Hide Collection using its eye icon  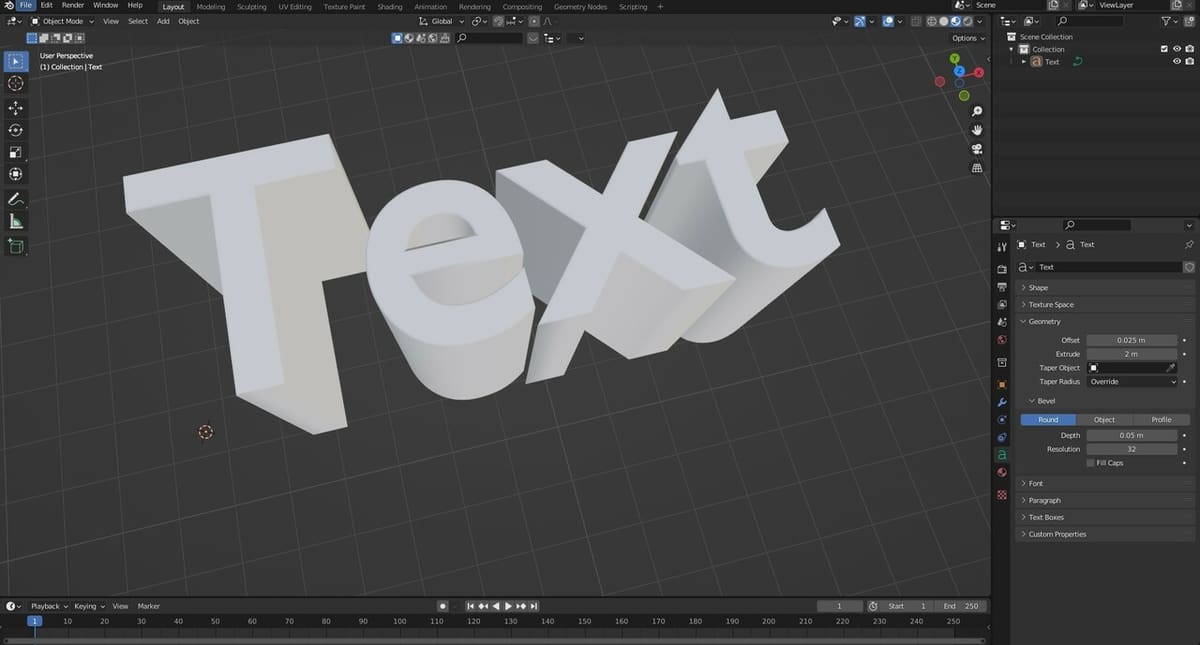coord(1176,49)
